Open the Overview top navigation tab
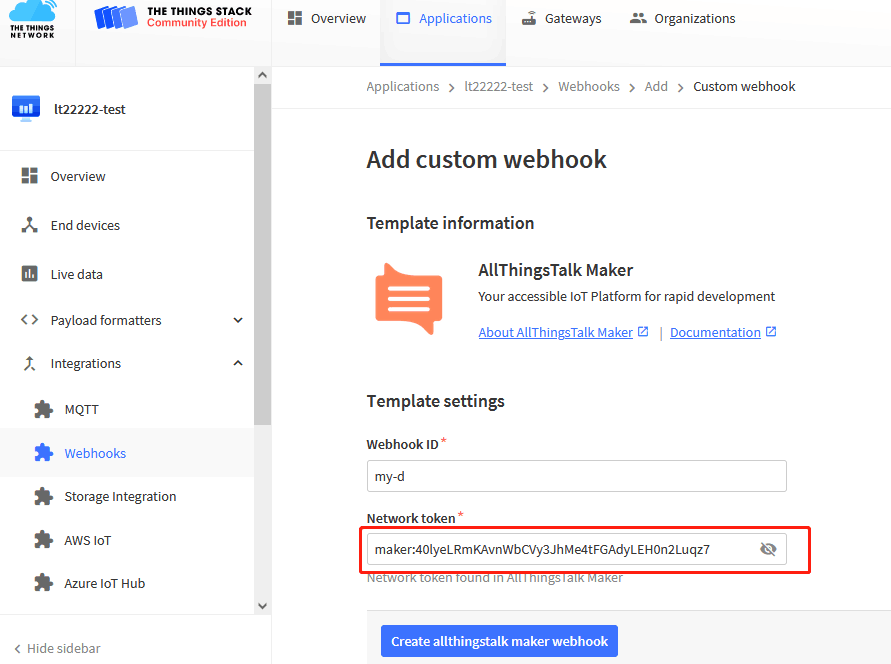The width and height of the screenshot is (891, 664). (327, 19)
